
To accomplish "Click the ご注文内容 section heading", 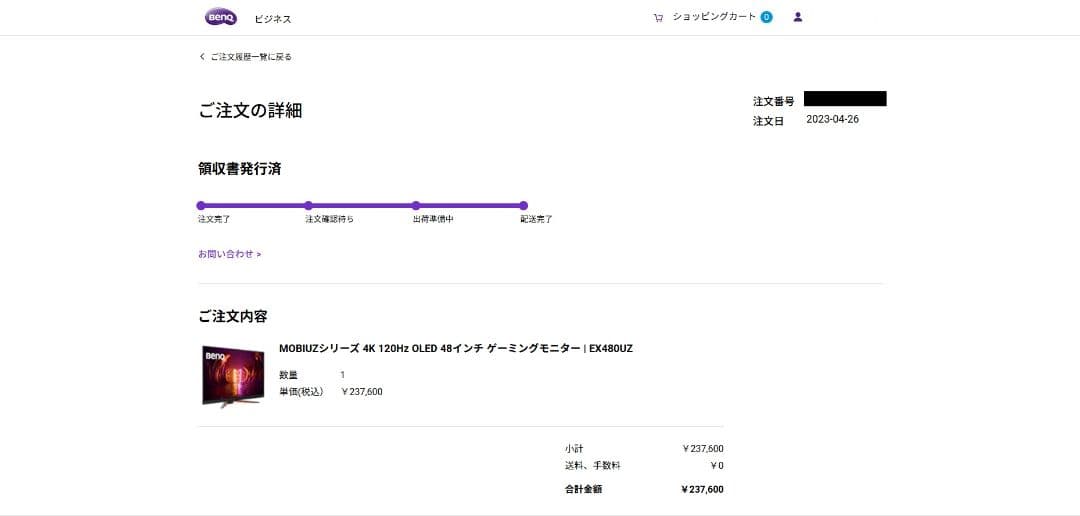I will click(x=233, y=317).
